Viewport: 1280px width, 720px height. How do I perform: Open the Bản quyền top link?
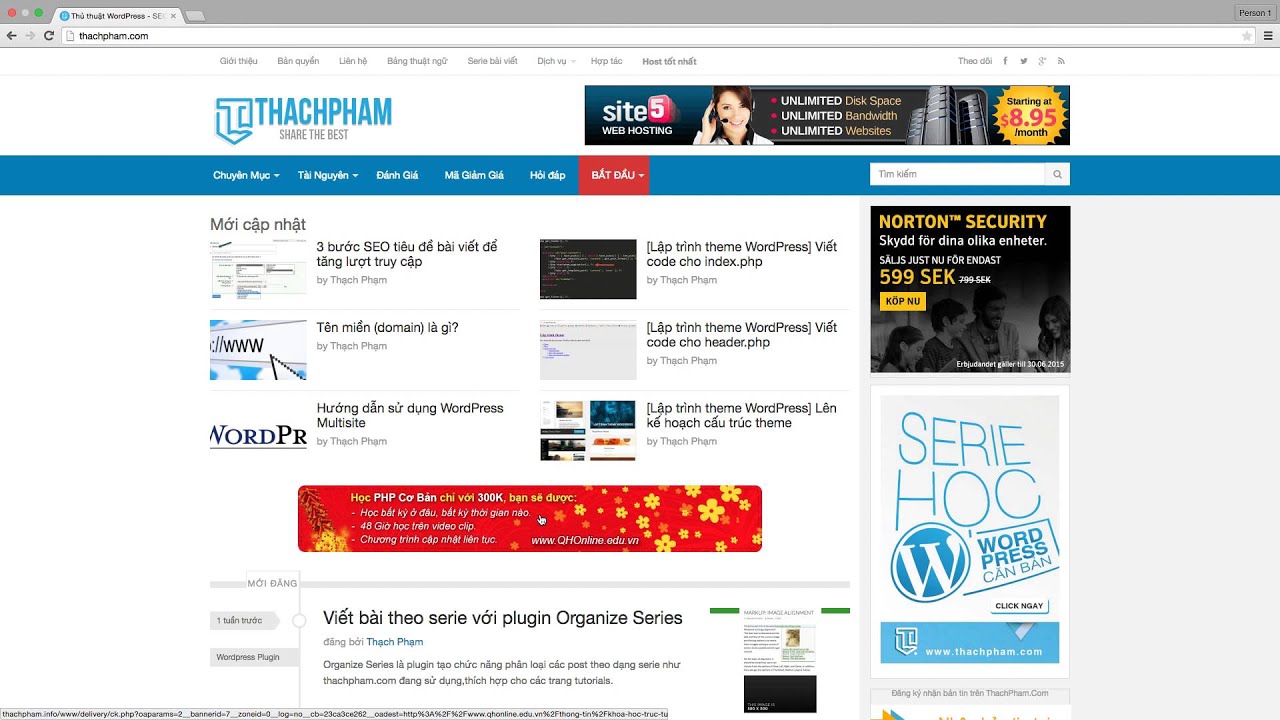pyautogui.click(x=298, y=61)
